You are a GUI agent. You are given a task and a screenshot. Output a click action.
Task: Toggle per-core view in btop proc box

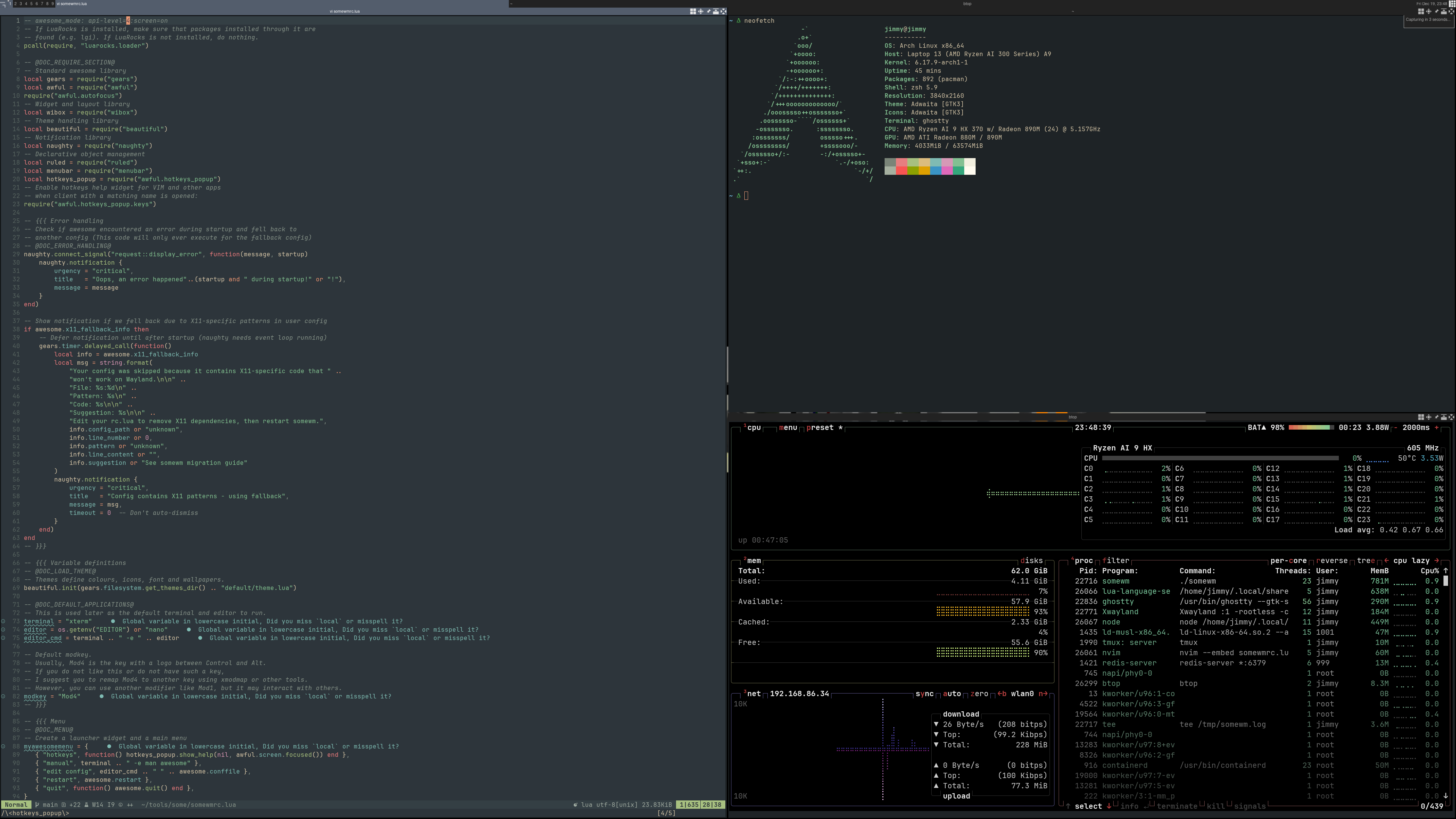1289,561
